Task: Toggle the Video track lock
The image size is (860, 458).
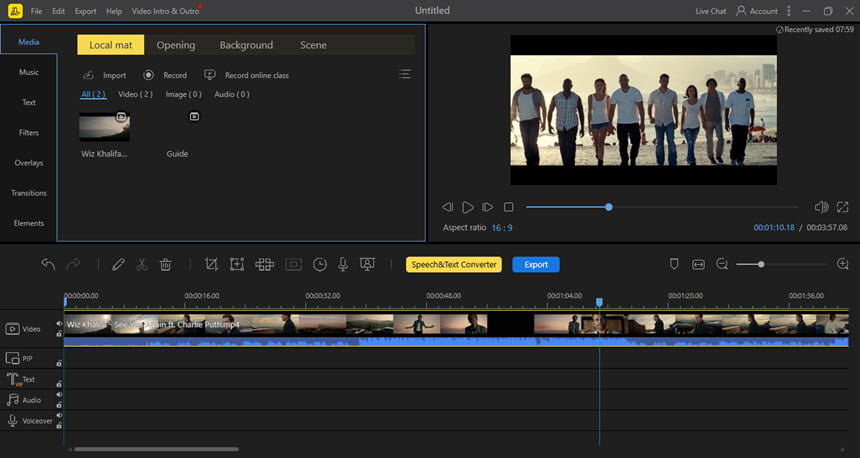Action: pyautogui.click(x=59, y=333)
